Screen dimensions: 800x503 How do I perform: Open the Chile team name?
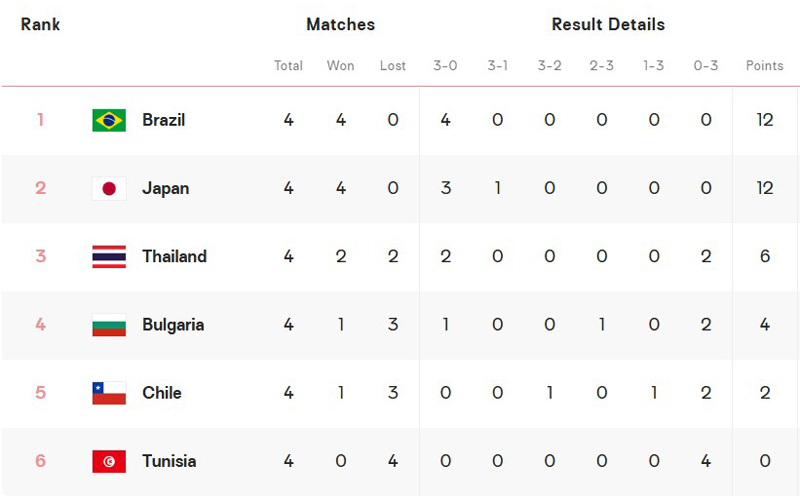pos(162,393)
